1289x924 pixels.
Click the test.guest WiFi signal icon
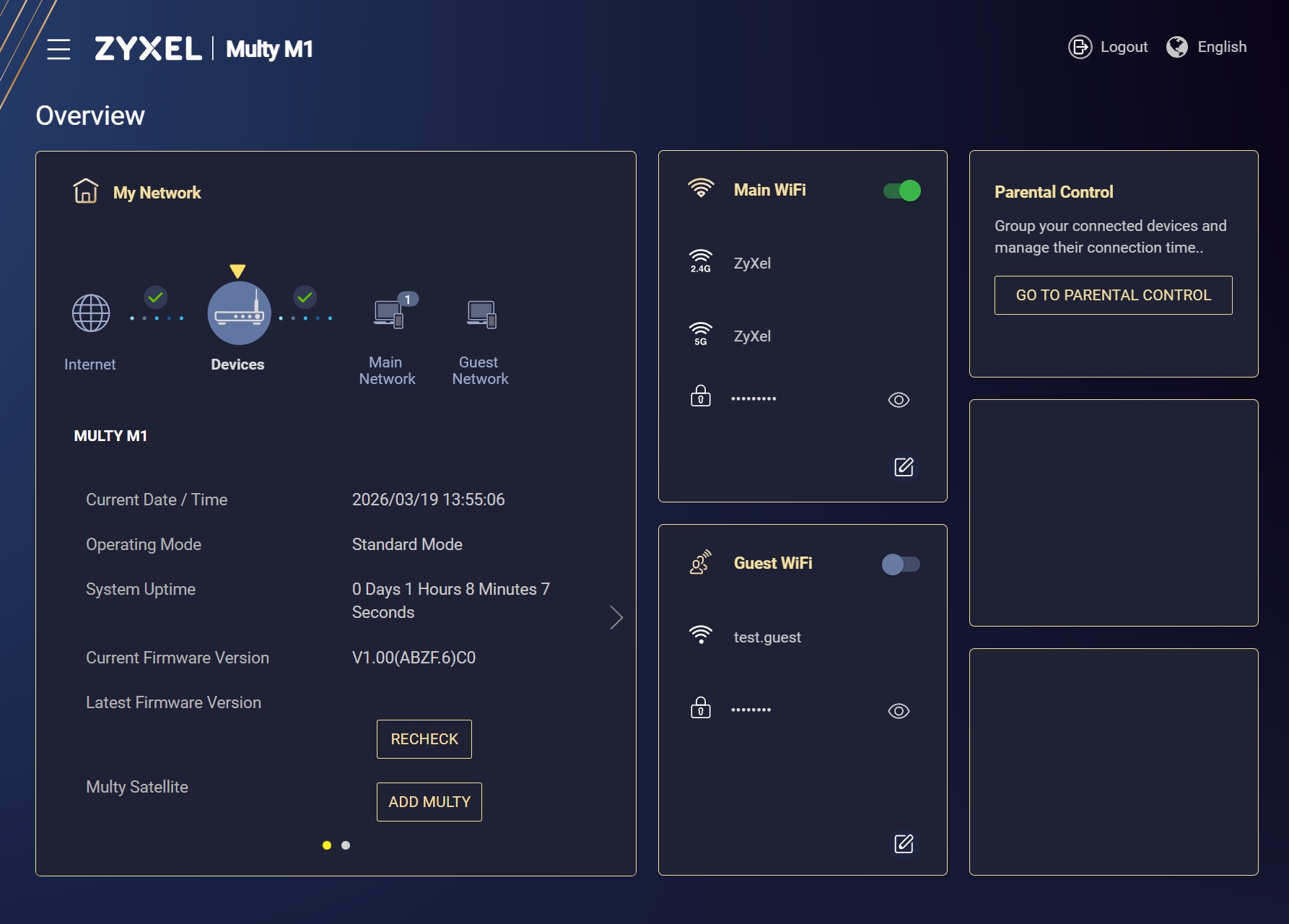point(701,635)
